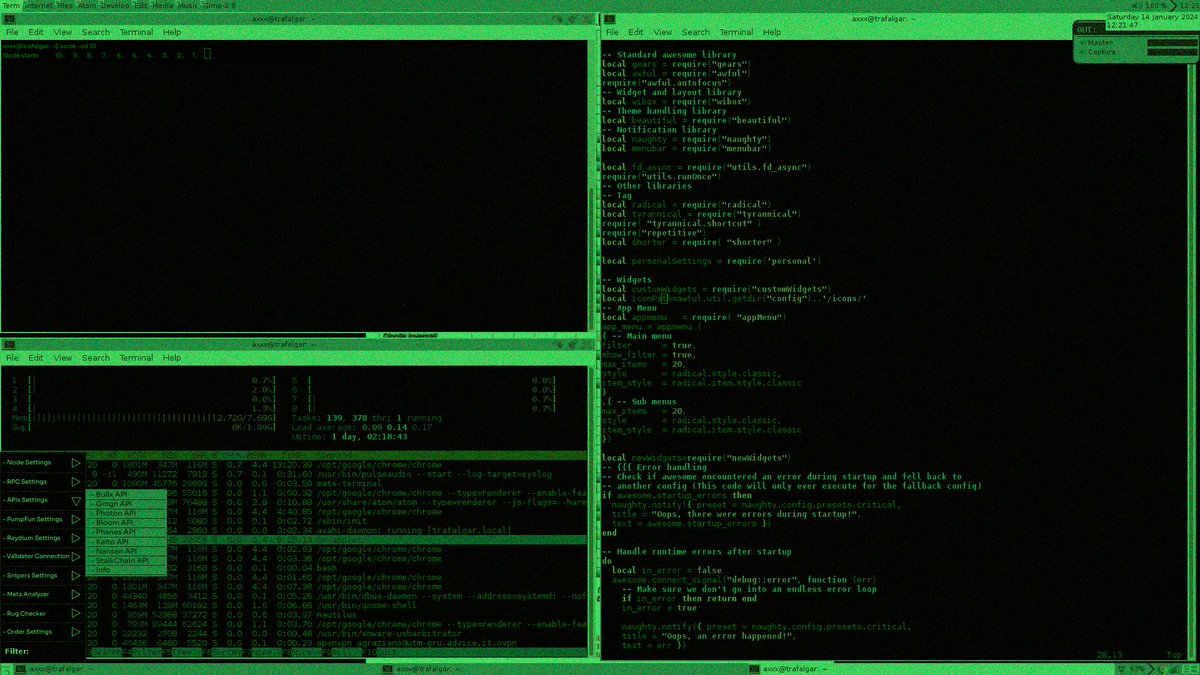Select Gmgn API from the submenu
This screenshot has width=1200, height=675.
point(125,504)
